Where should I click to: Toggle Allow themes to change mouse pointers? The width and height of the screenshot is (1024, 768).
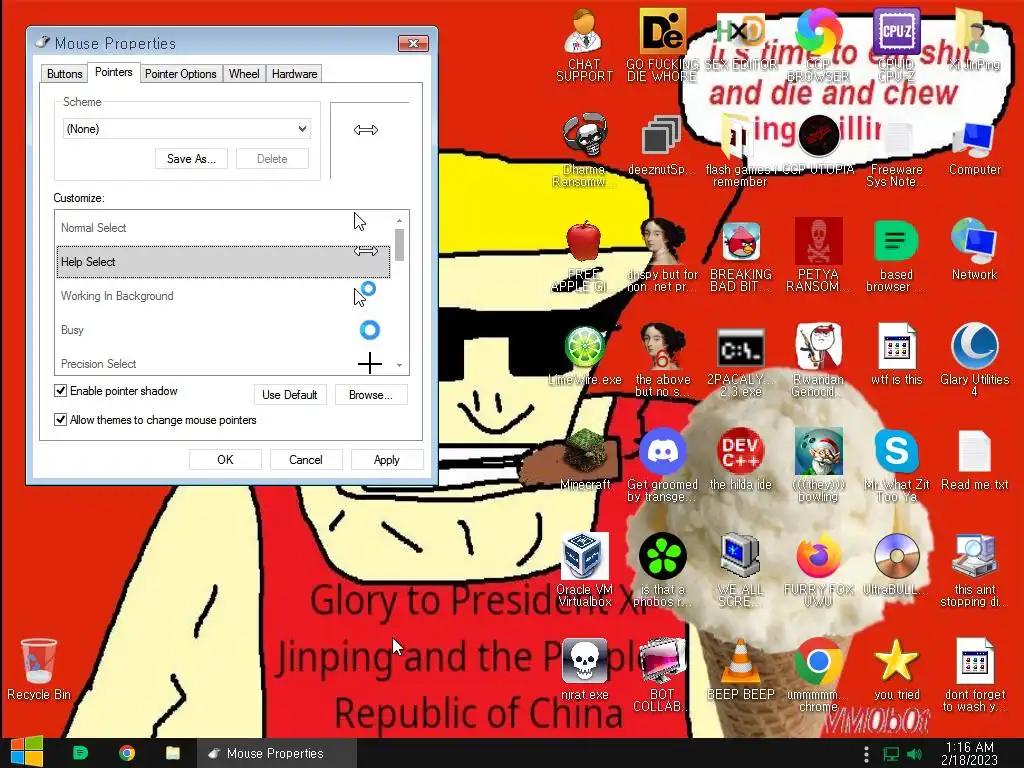(61, 419)
